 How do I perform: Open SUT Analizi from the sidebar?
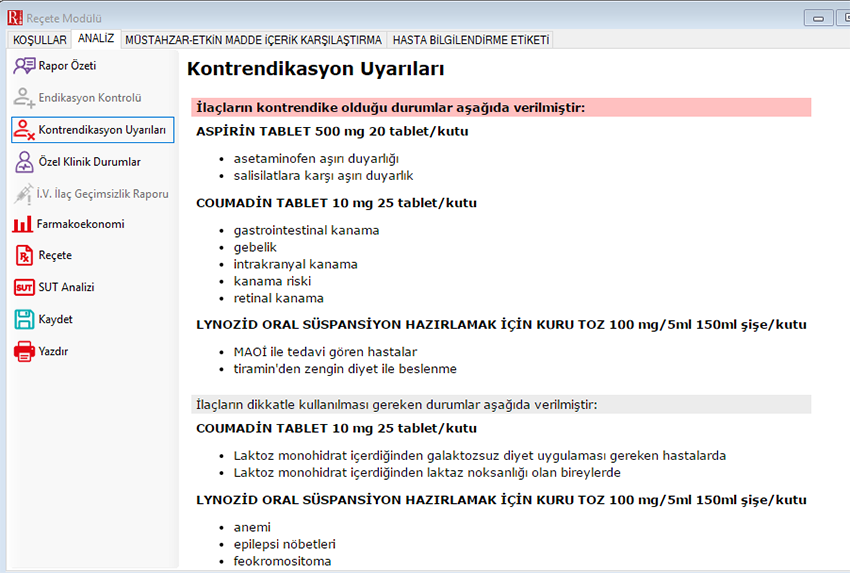65,288
